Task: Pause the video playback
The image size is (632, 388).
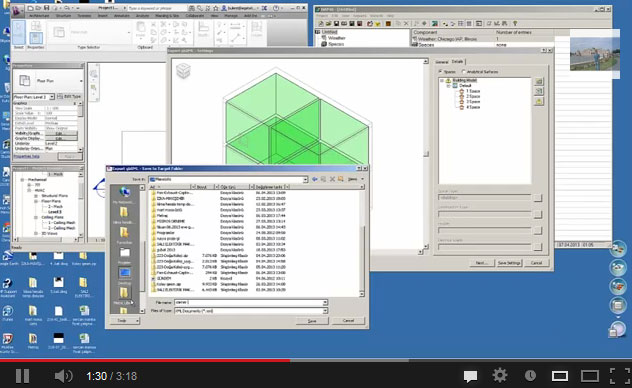Action: (23, 376)
